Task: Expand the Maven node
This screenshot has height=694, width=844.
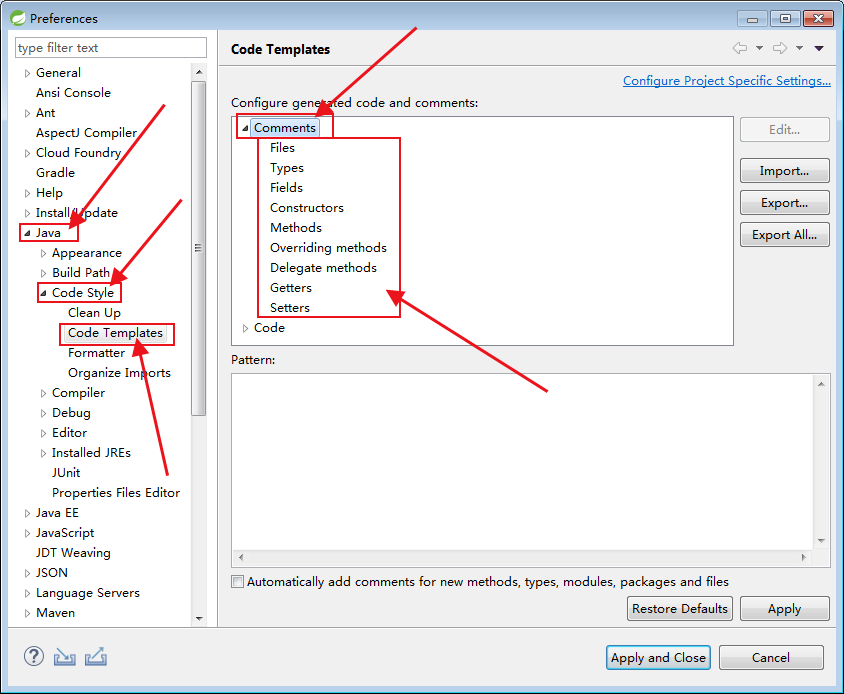Action: (x=27, y=613)
